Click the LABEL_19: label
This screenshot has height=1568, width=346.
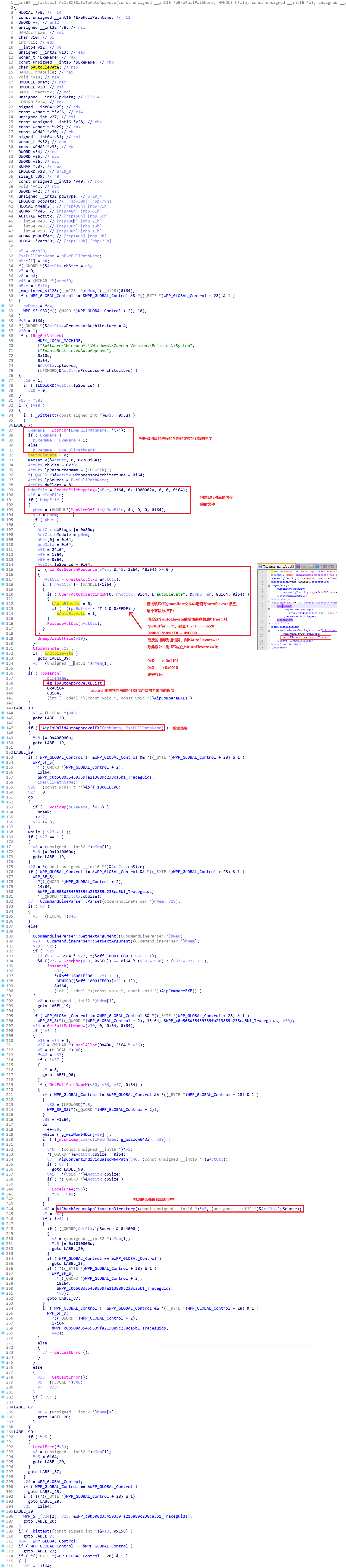pyautogui.click(x=24, y=708)
